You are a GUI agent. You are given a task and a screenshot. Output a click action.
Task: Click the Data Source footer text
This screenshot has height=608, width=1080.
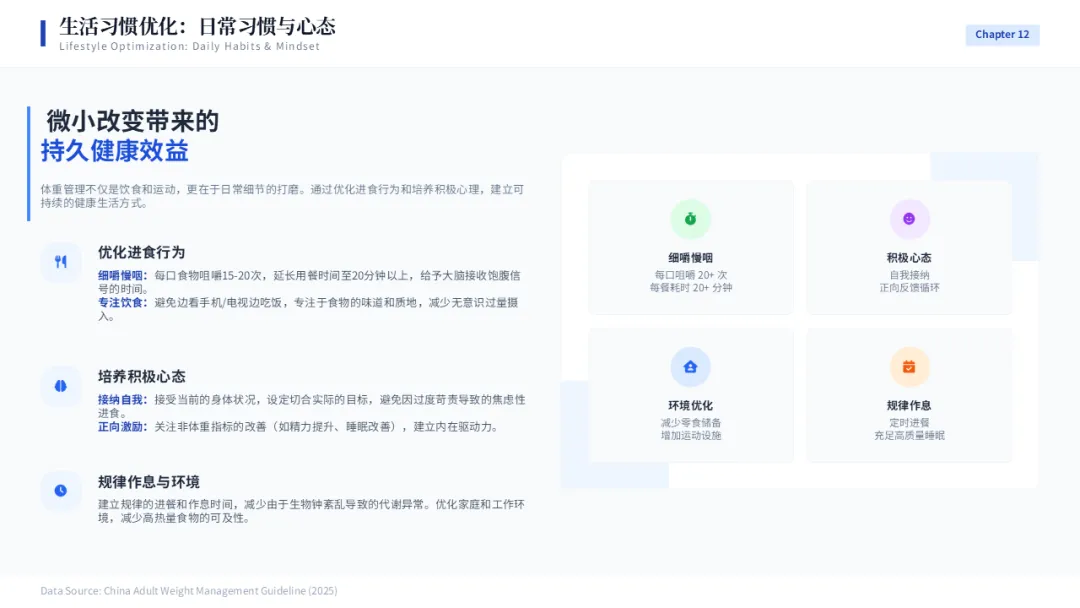[x=189, y=591]
